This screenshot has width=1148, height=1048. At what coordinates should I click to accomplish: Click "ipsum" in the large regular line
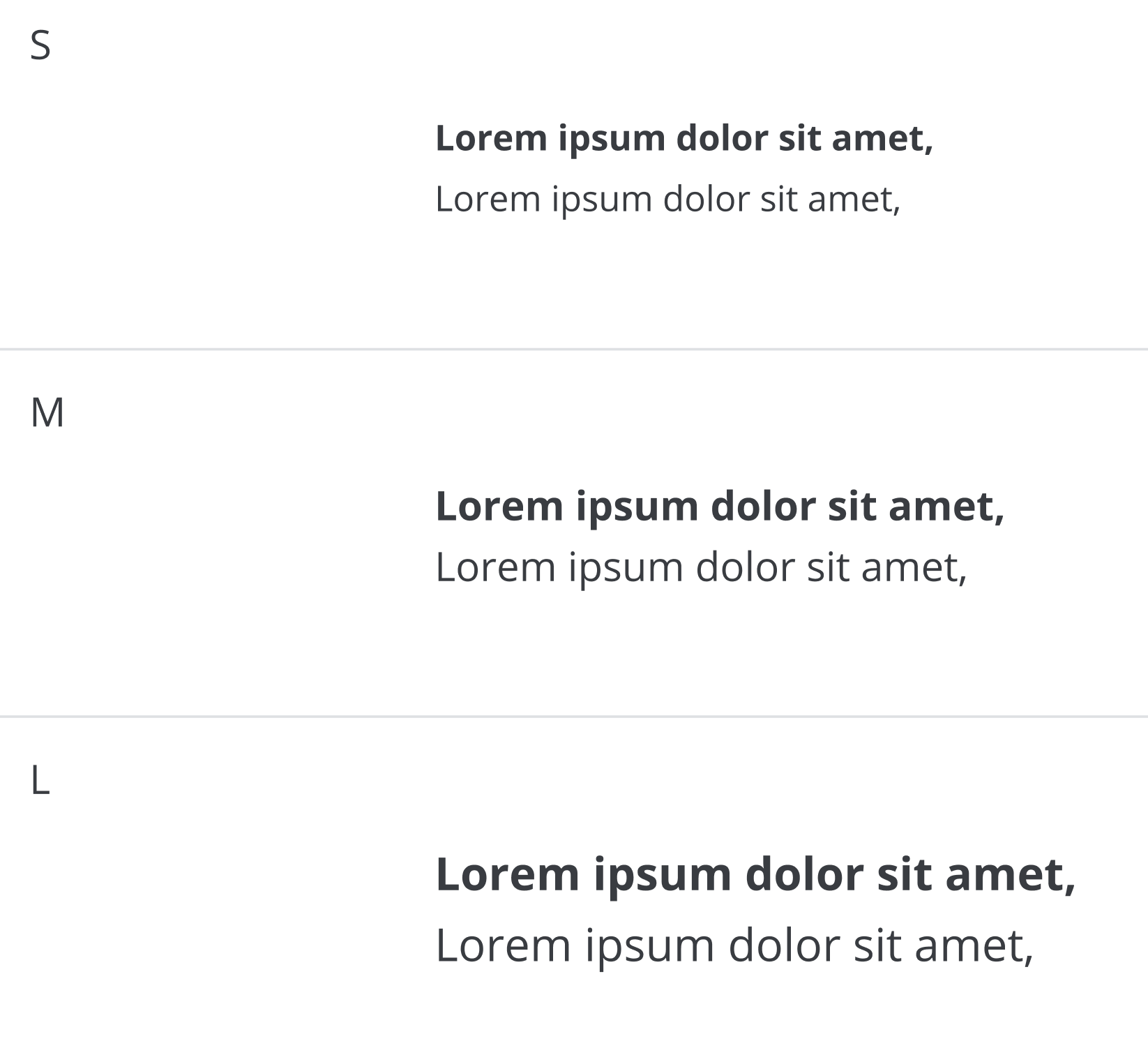pos(649,945)
